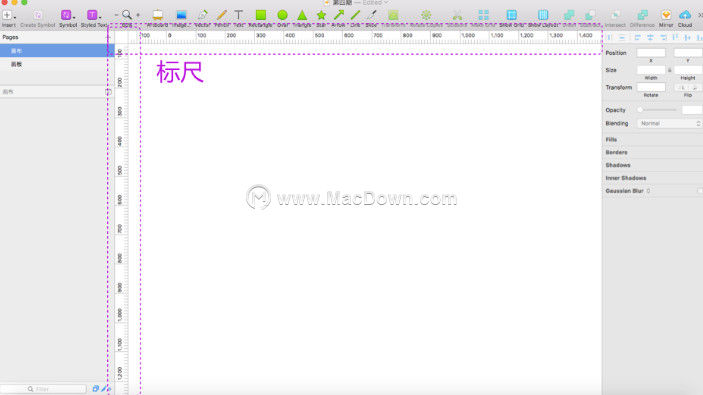Select the Pencil tool
Image resolution: width=703 pixels, height=395 pixels.
click(x=221, y=15)
